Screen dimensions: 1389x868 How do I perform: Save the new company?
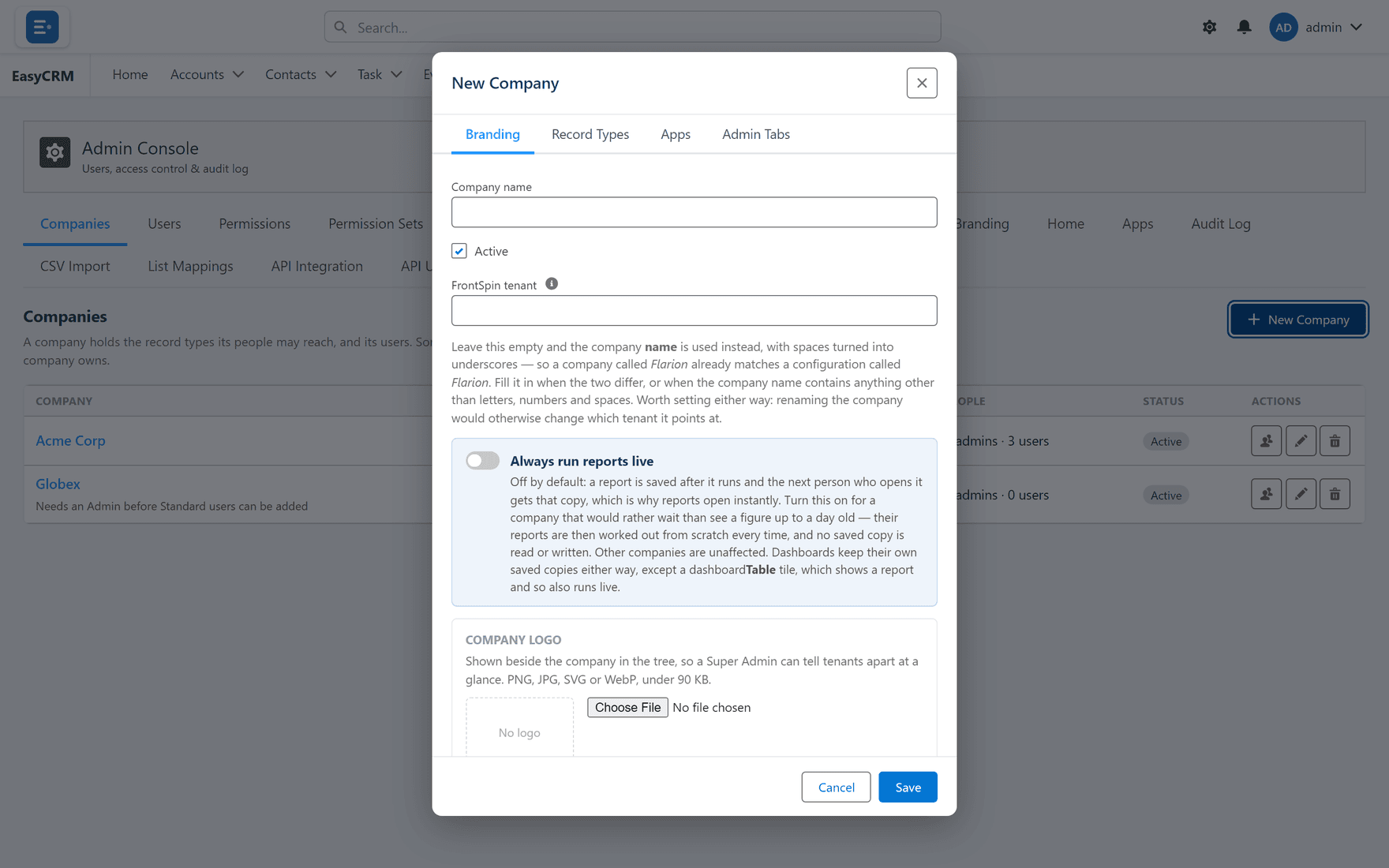point(908,787)
